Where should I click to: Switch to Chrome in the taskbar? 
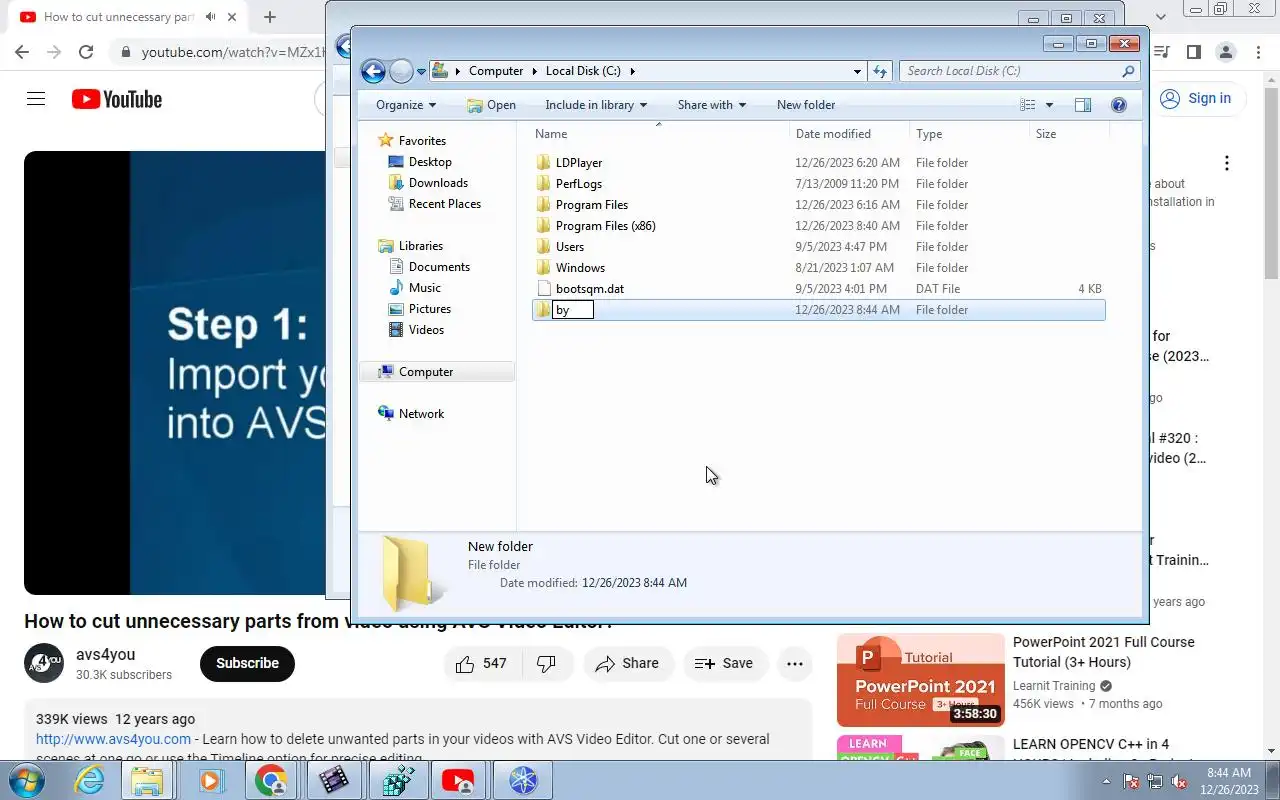(271, 780)
